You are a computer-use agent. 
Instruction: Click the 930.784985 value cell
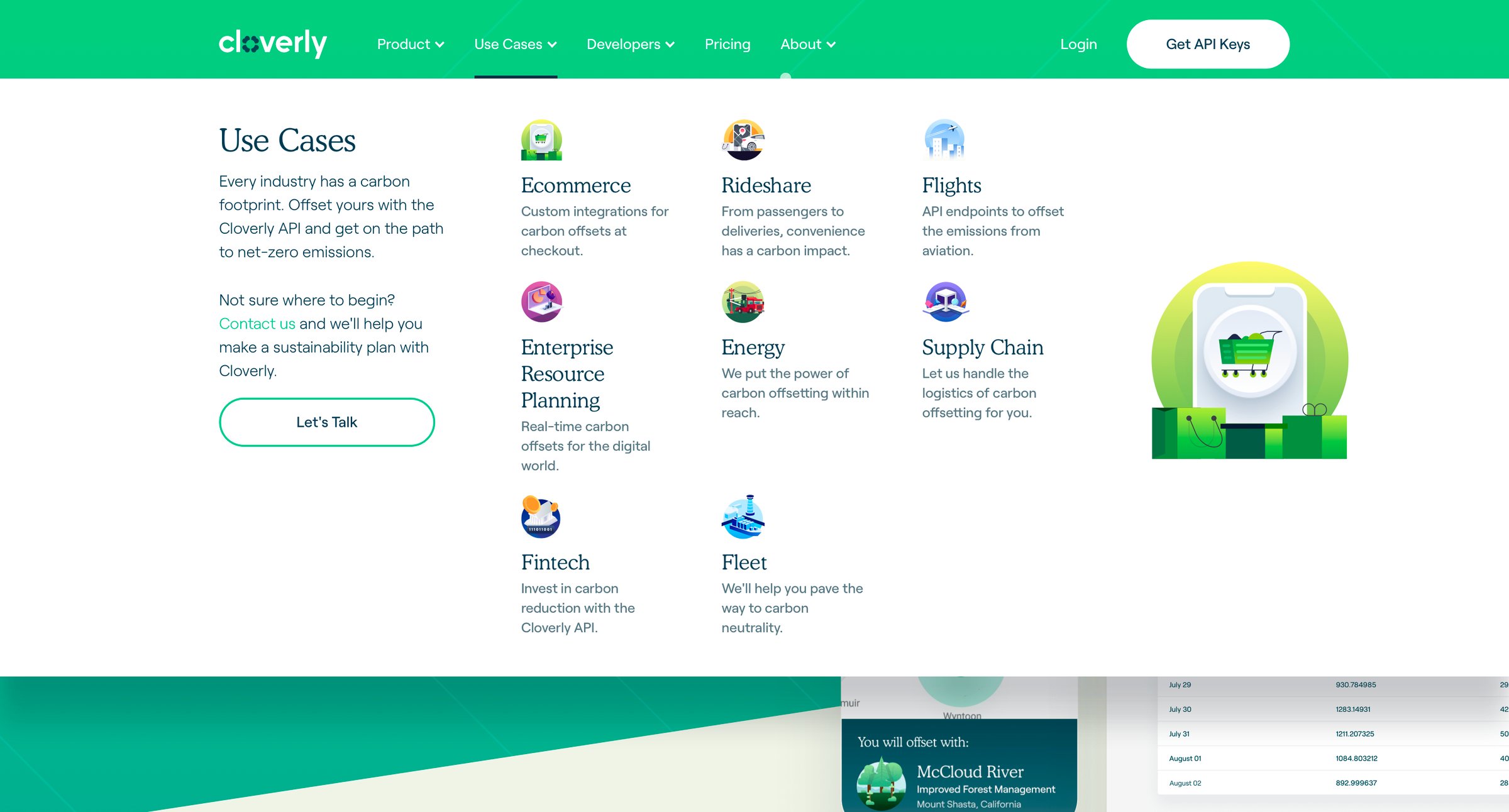pyautogui.click(x=1356, y=685)
